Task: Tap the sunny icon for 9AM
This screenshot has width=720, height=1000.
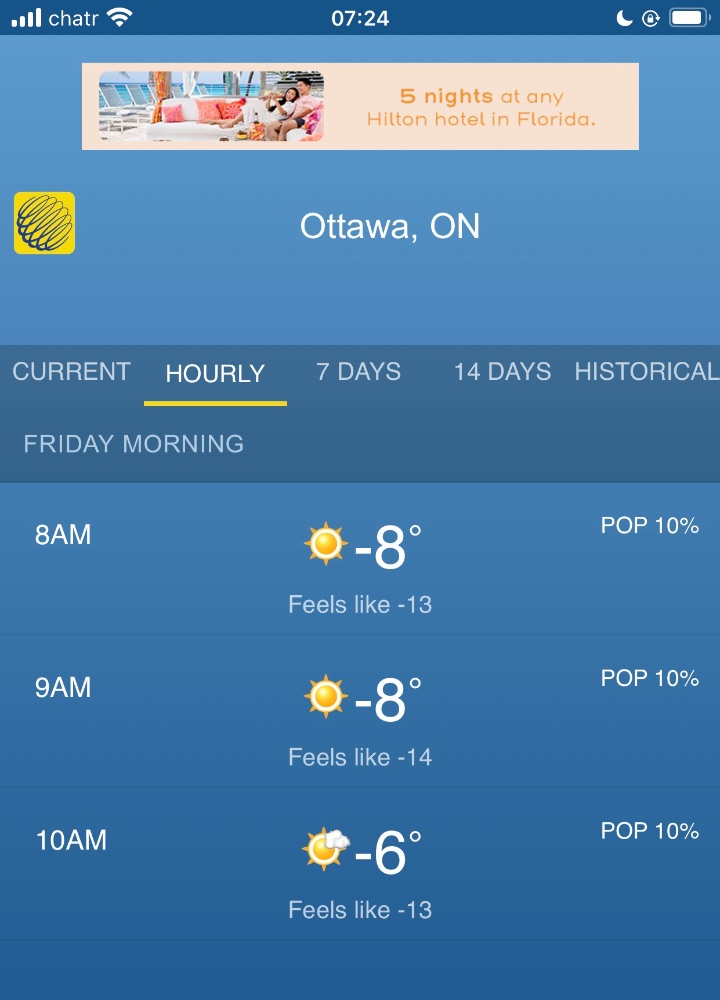Action: [325, 696]
